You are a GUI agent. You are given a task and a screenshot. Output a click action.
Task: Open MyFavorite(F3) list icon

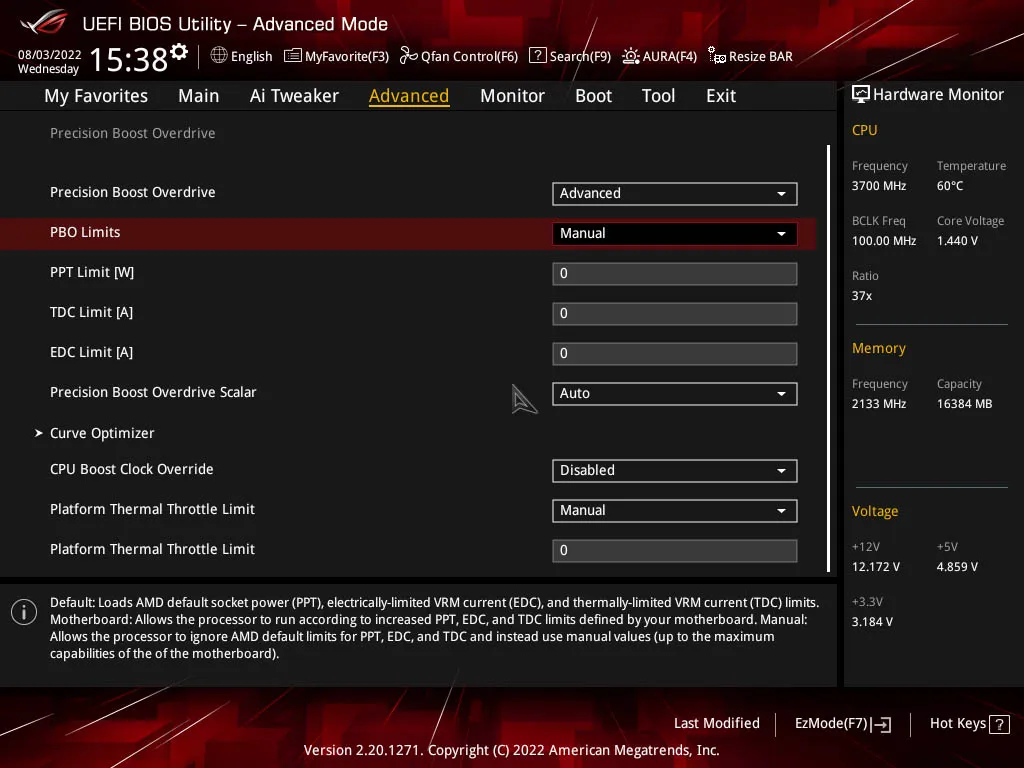(293, 56)
